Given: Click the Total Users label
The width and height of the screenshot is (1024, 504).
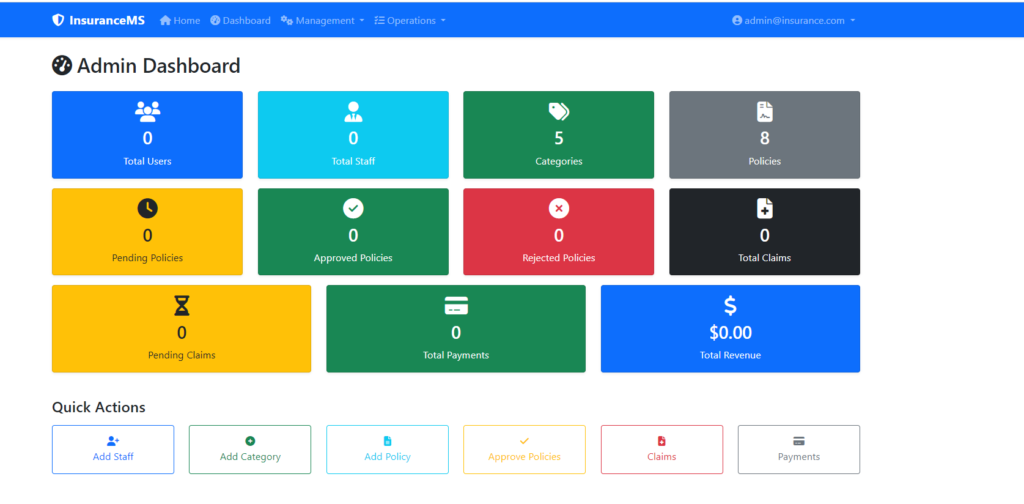Looking at the screenshot, I should coord(148,161).
